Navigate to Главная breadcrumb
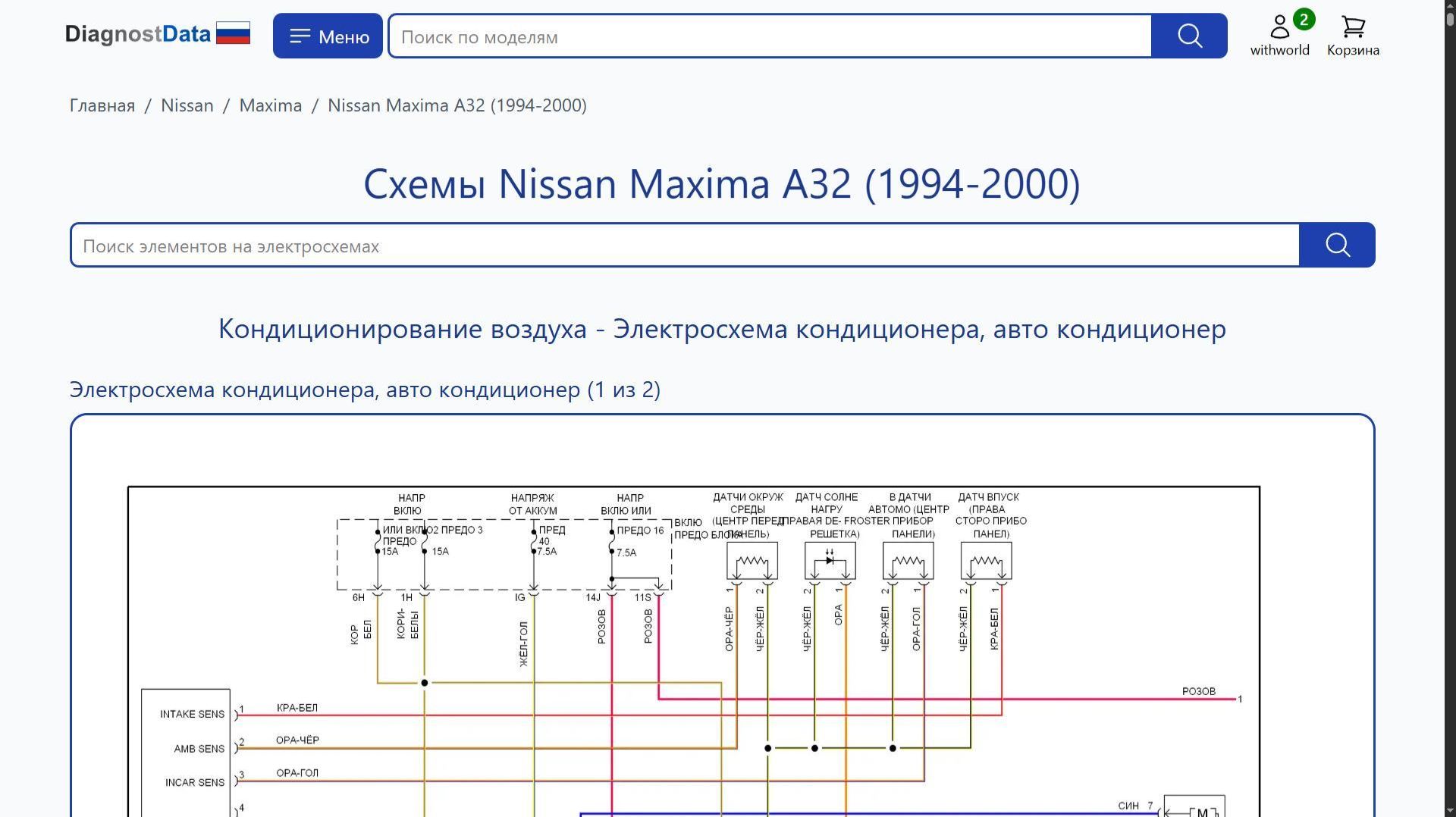1456x817 pixels. [x=101, y=105]
